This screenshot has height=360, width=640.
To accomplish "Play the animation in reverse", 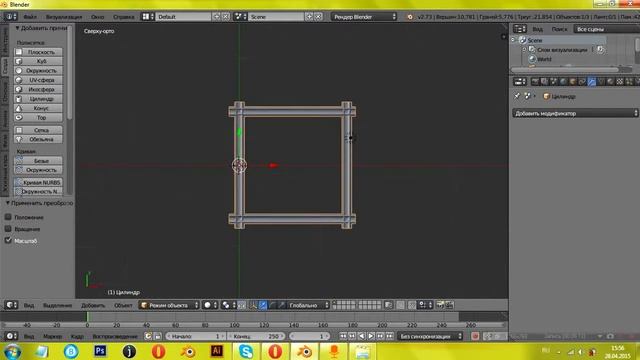I will (x=362, y=336).
